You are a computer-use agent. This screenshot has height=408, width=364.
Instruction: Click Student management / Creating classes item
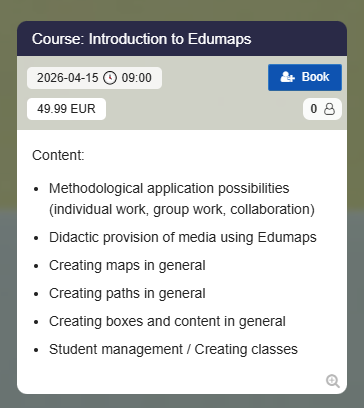point(173,350)
